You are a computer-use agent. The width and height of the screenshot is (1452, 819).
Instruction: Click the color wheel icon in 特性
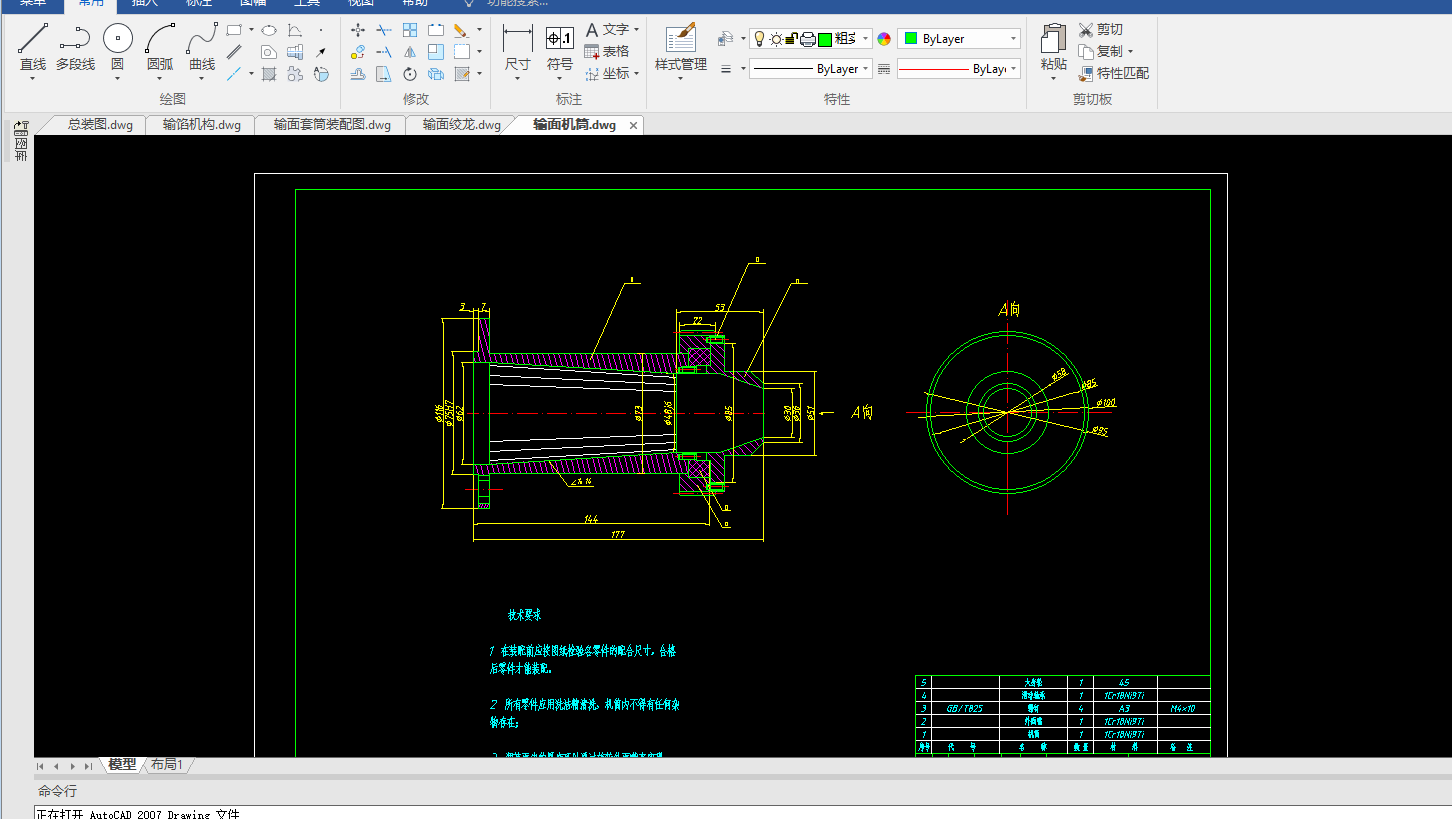[x=884, y=39]
